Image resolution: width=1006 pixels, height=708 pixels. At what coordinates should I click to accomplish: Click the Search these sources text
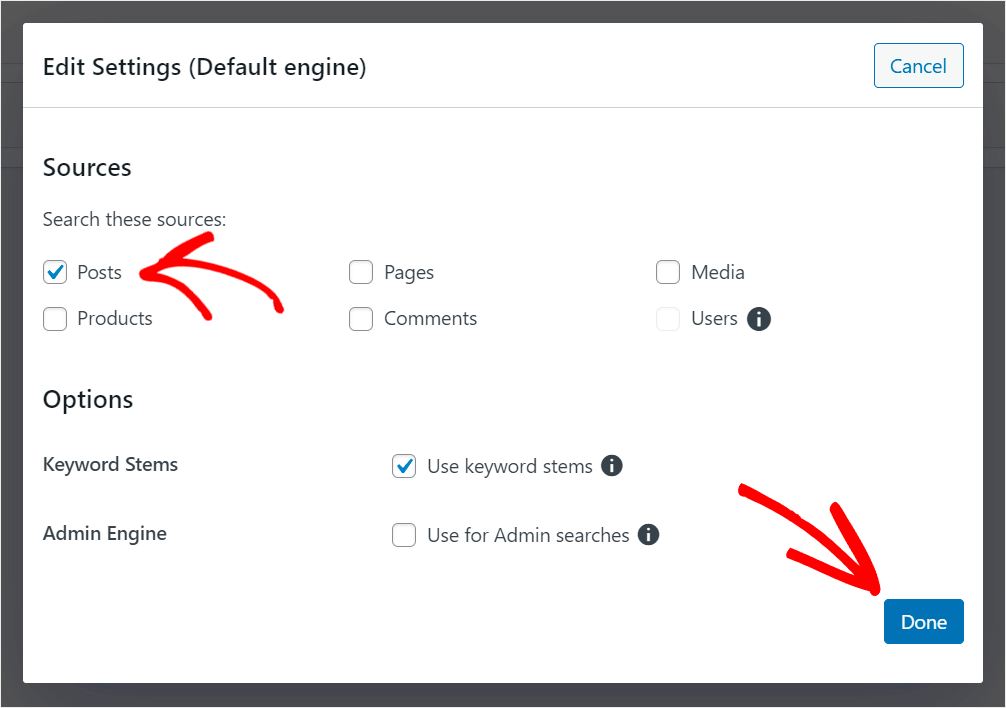click(134, 219)
